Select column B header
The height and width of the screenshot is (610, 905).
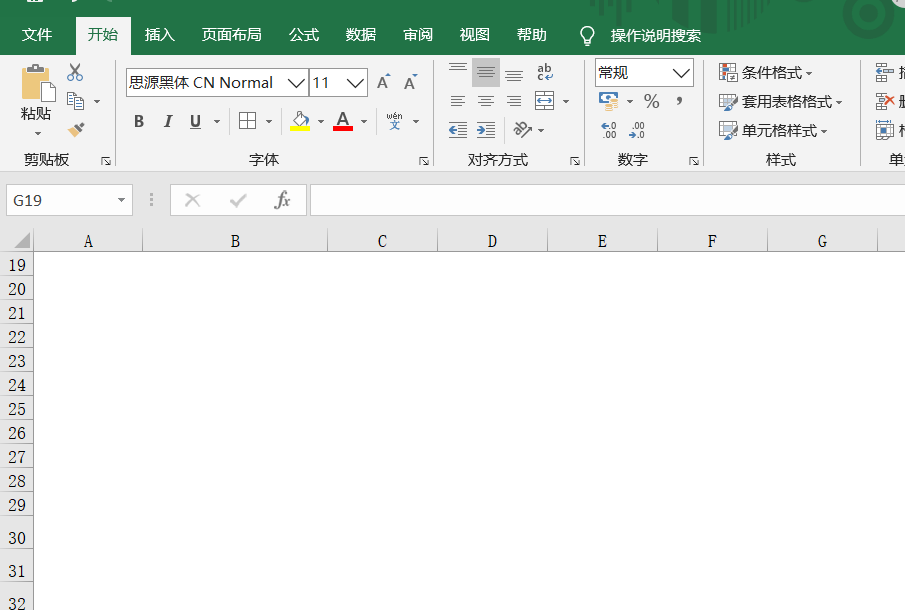[x=235, y=241]
